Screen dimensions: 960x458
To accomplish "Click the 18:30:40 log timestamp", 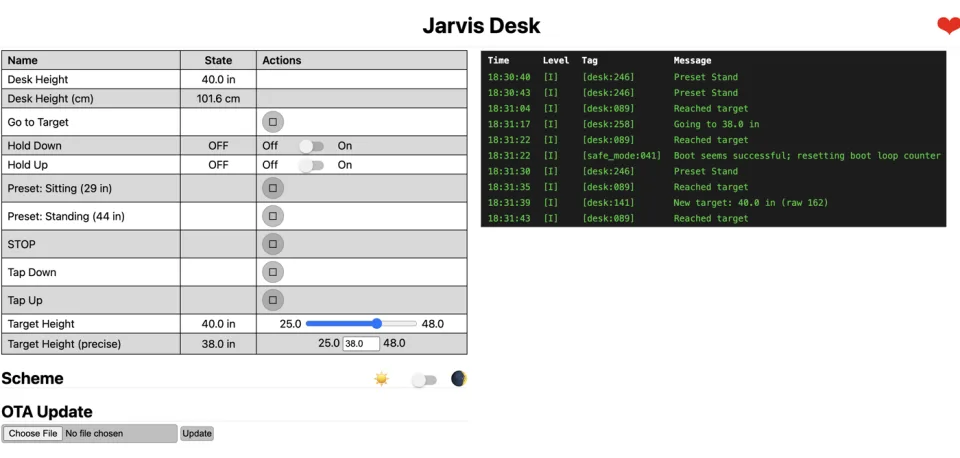I will (x=509, y=77).
